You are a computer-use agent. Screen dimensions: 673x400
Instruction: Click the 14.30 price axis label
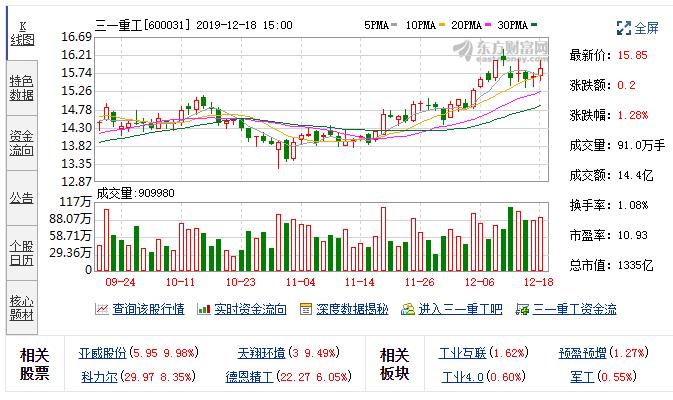click(x=77, y=127)
